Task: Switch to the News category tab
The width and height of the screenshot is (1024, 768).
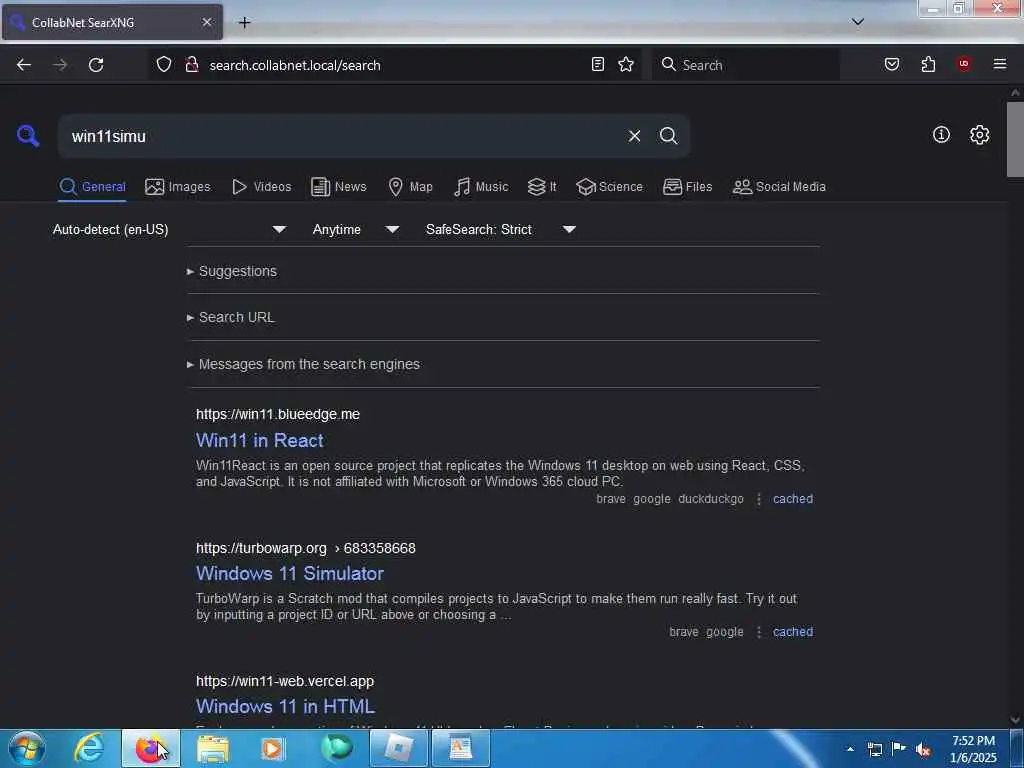Action: (x=338, y=187)
